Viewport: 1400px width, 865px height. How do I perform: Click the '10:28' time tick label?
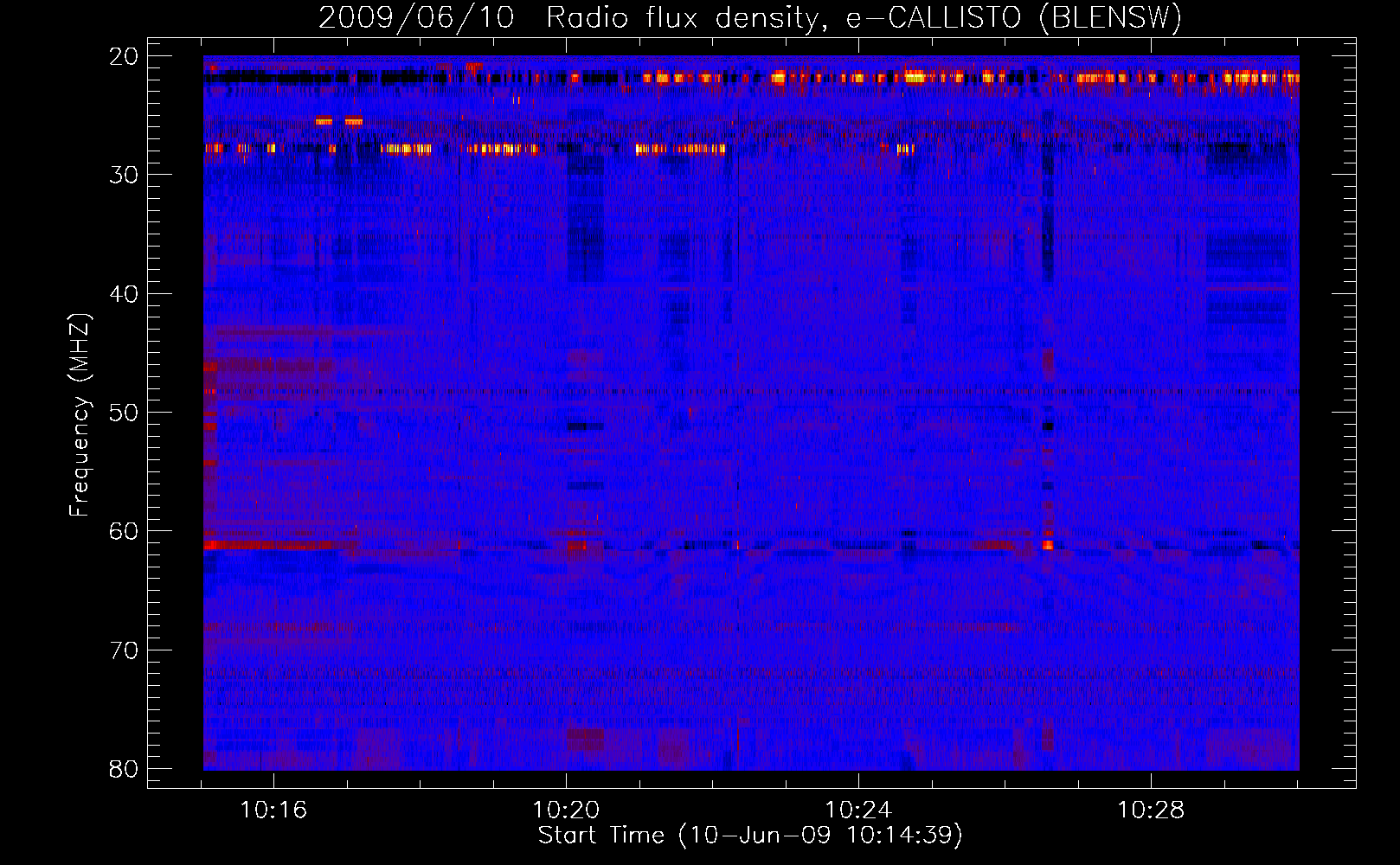1151,811
